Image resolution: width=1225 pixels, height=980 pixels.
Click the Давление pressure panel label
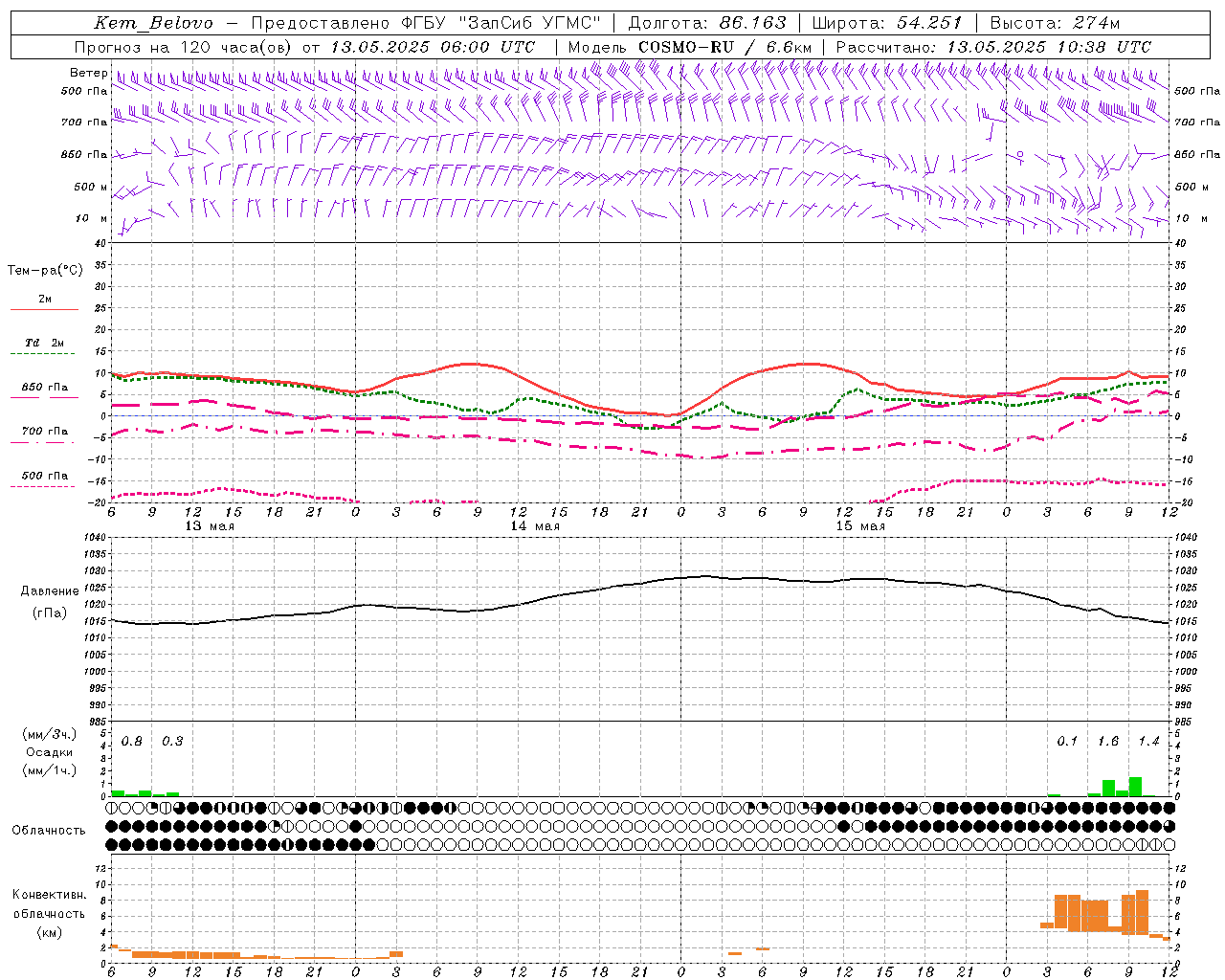click(x=50, y=591)
